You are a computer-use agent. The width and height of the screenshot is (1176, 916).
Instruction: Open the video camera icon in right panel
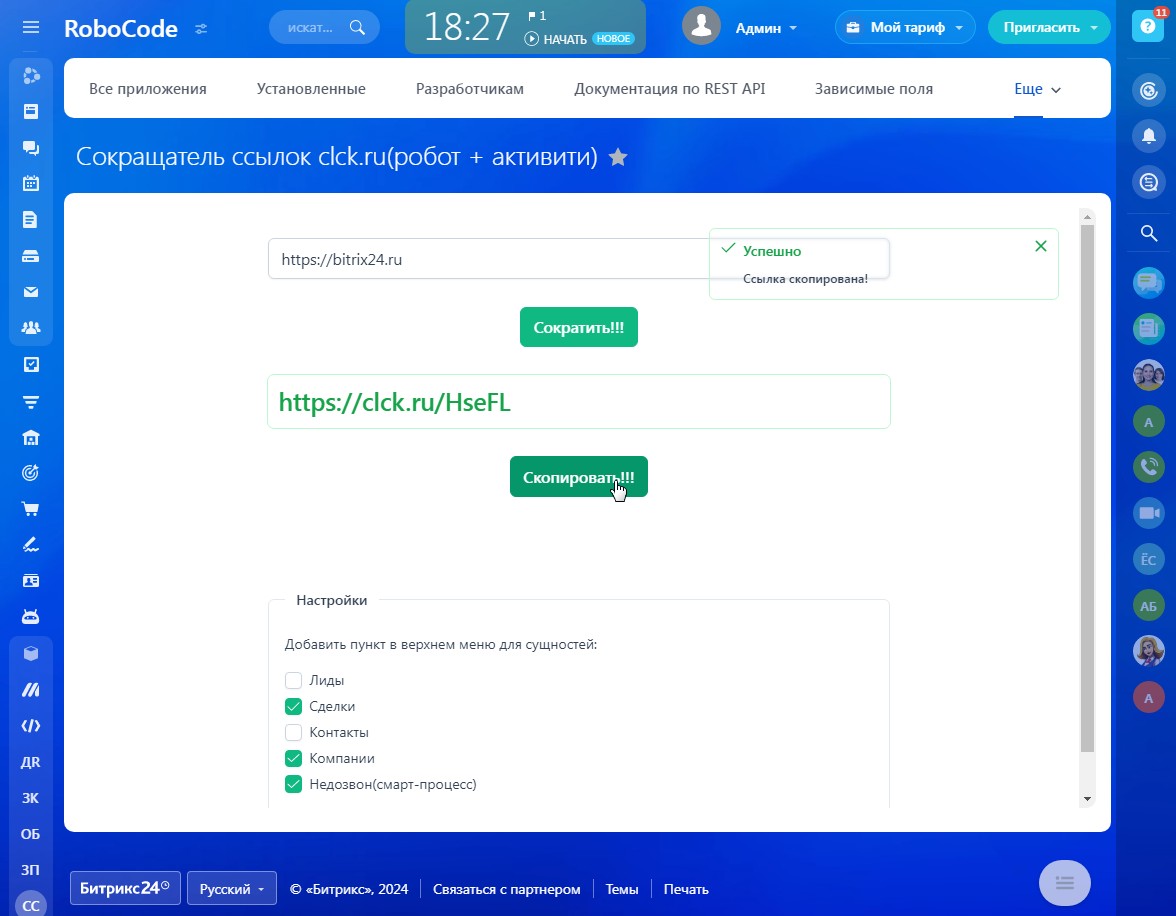coord(1148,513)
